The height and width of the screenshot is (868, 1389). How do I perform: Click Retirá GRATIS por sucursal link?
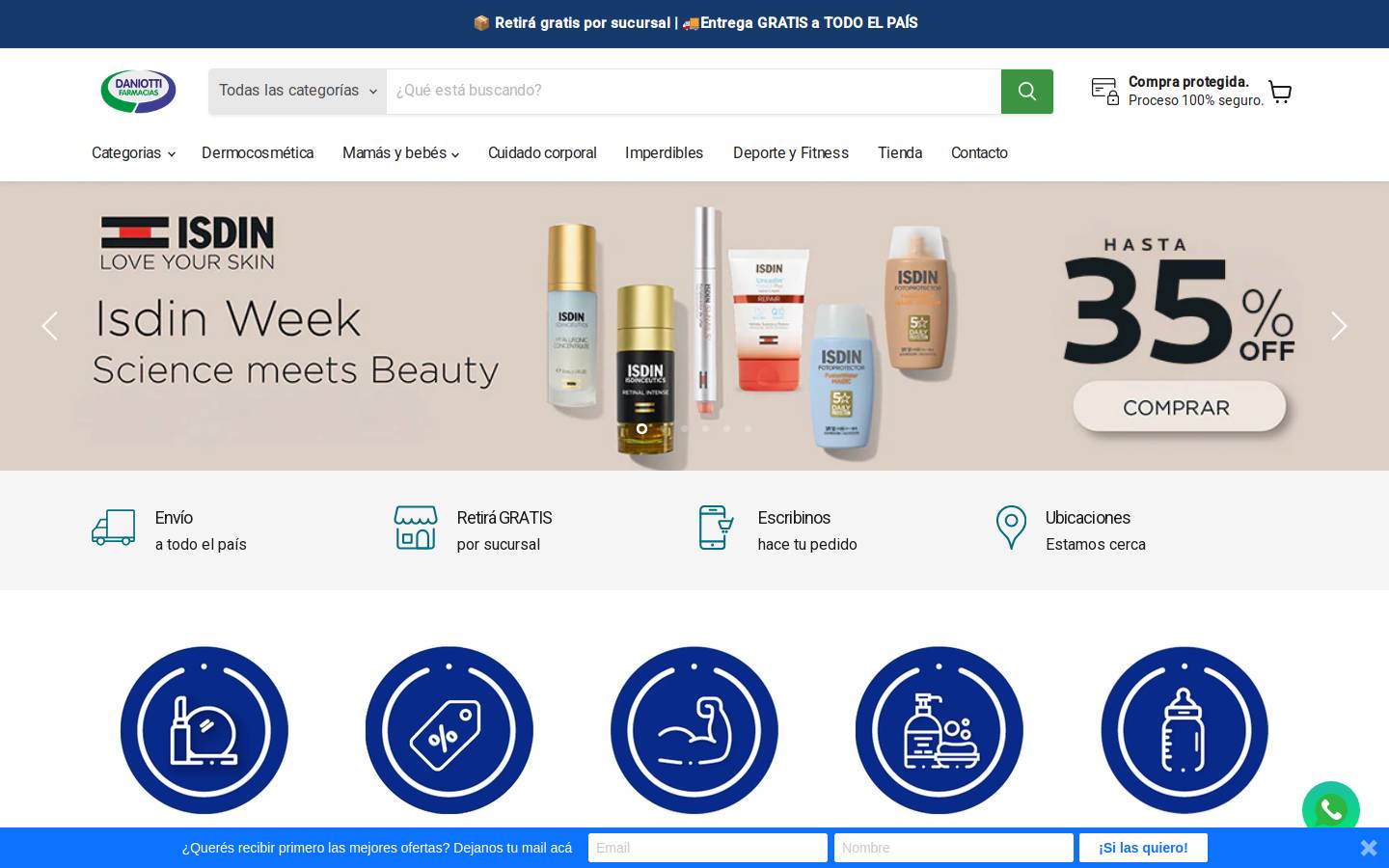(504, 530)
